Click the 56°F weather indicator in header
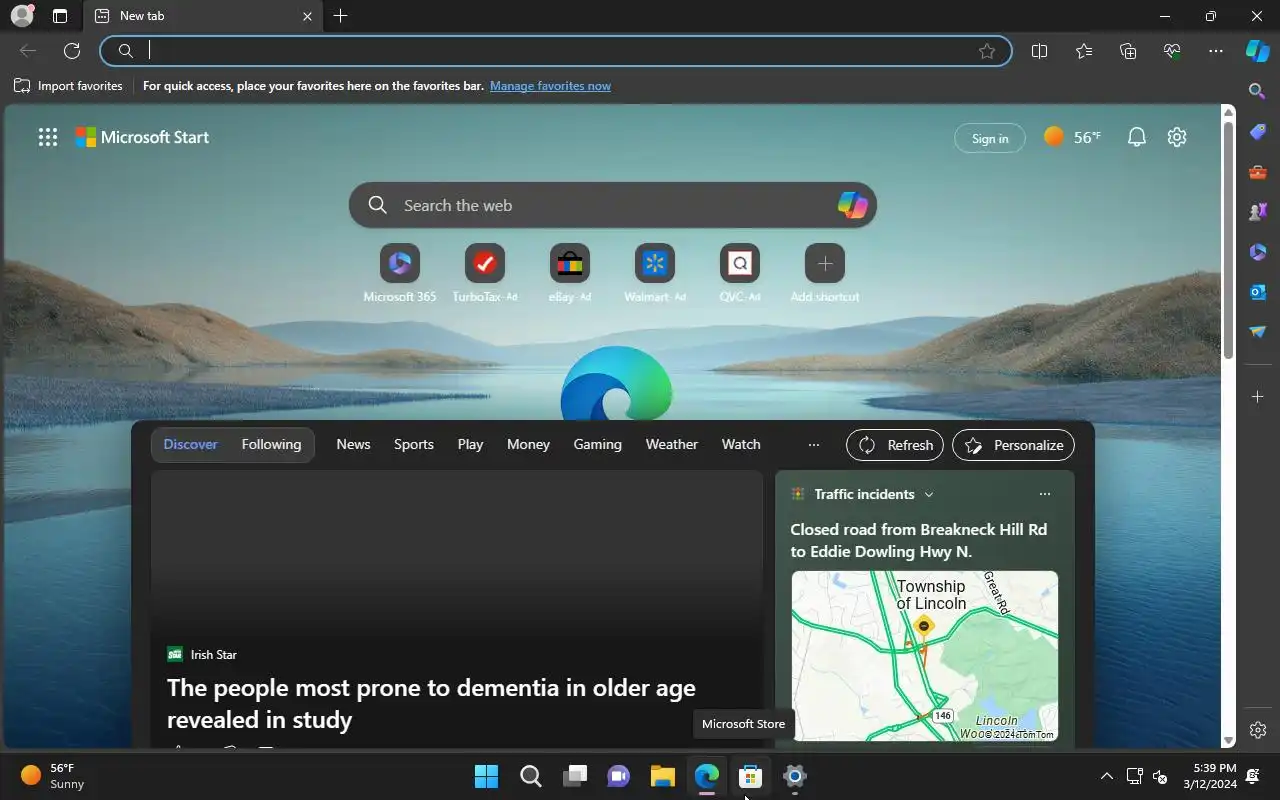 [1072, 137]
